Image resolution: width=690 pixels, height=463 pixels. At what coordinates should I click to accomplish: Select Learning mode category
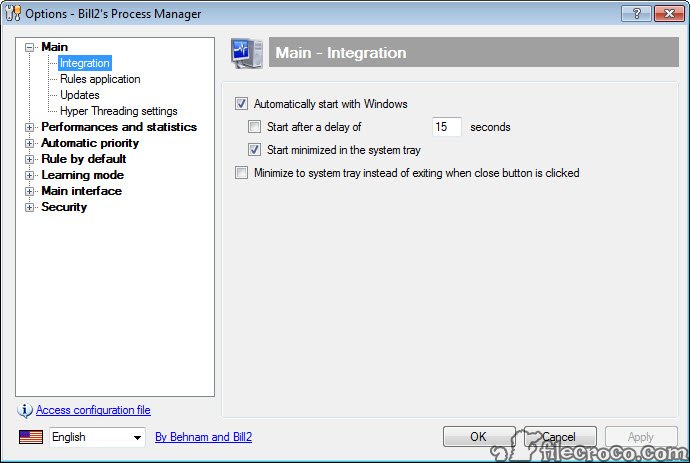(x=82, y=175)
